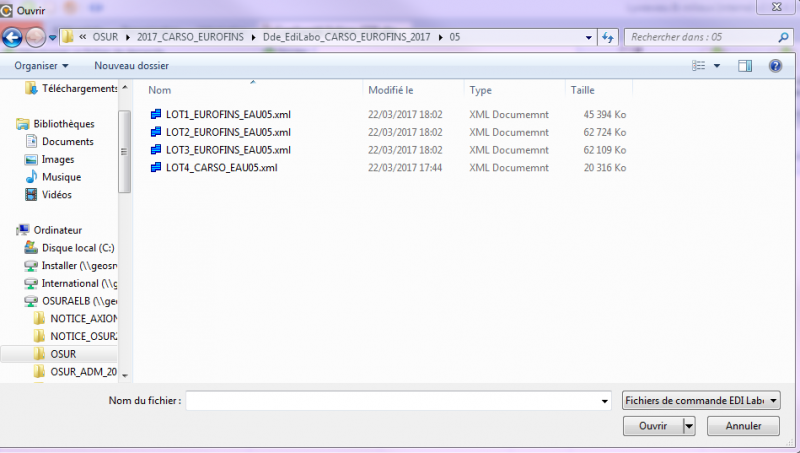Viewport: 800px width, 453px height.
Task: Click the Annuler button
Action: click(743, 426)
